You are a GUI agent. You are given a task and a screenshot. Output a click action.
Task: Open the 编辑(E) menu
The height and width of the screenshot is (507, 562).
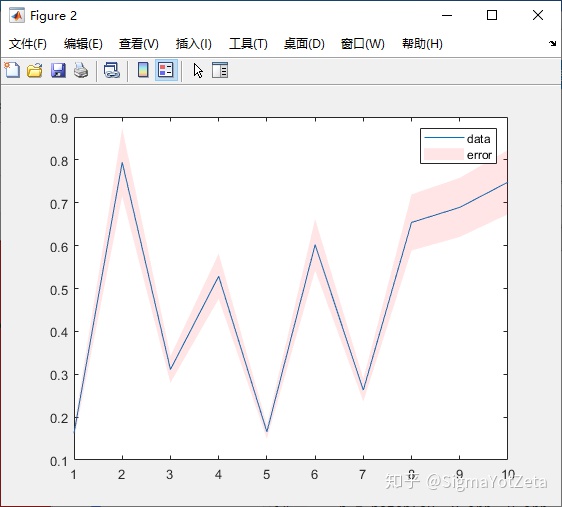point(83,44)
